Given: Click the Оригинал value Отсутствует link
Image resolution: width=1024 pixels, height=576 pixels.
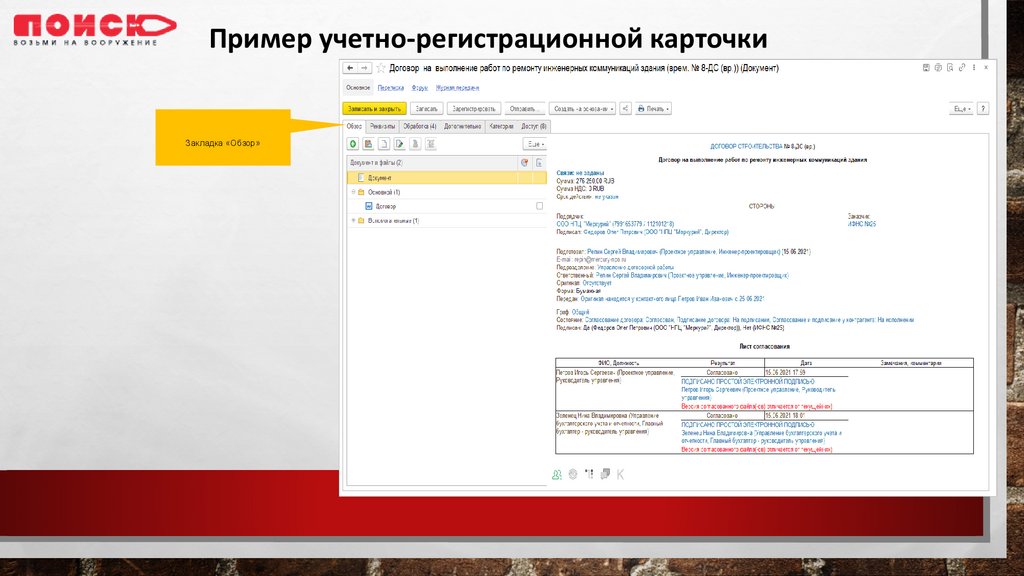Looking at the screenshot, I should coord(597,283).
